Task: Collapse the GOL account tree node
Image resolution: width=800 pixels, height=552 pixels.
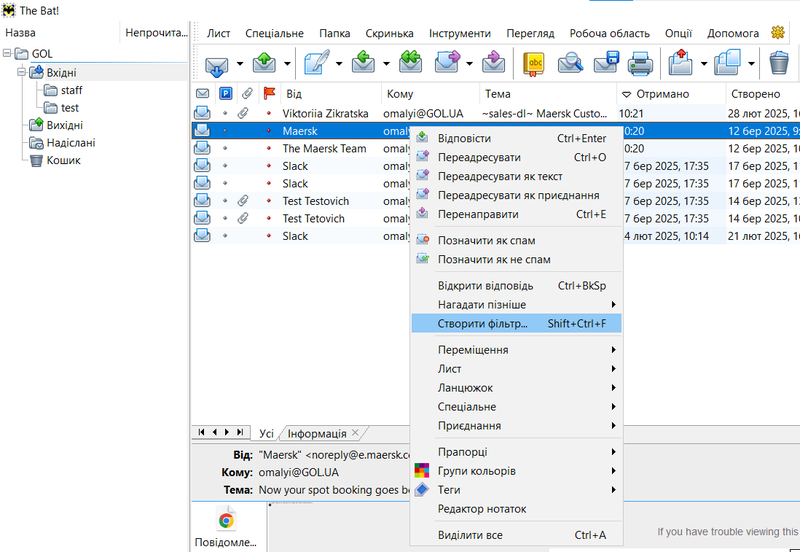Action: 8,54
